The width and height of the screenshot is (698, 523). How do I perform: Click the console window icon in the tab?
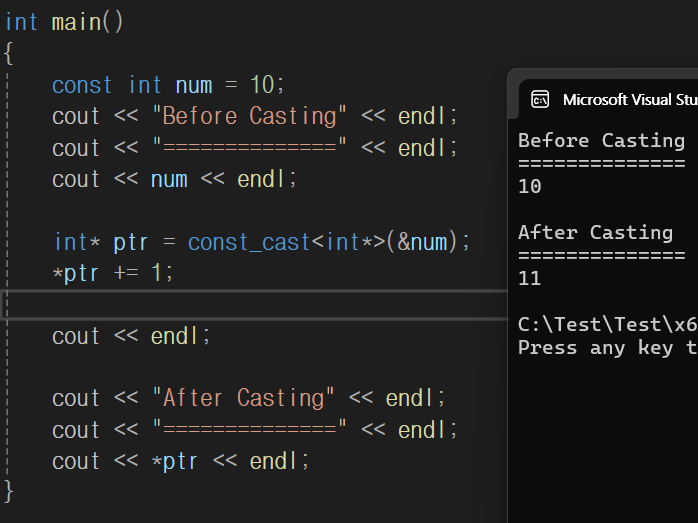[540, 100]
